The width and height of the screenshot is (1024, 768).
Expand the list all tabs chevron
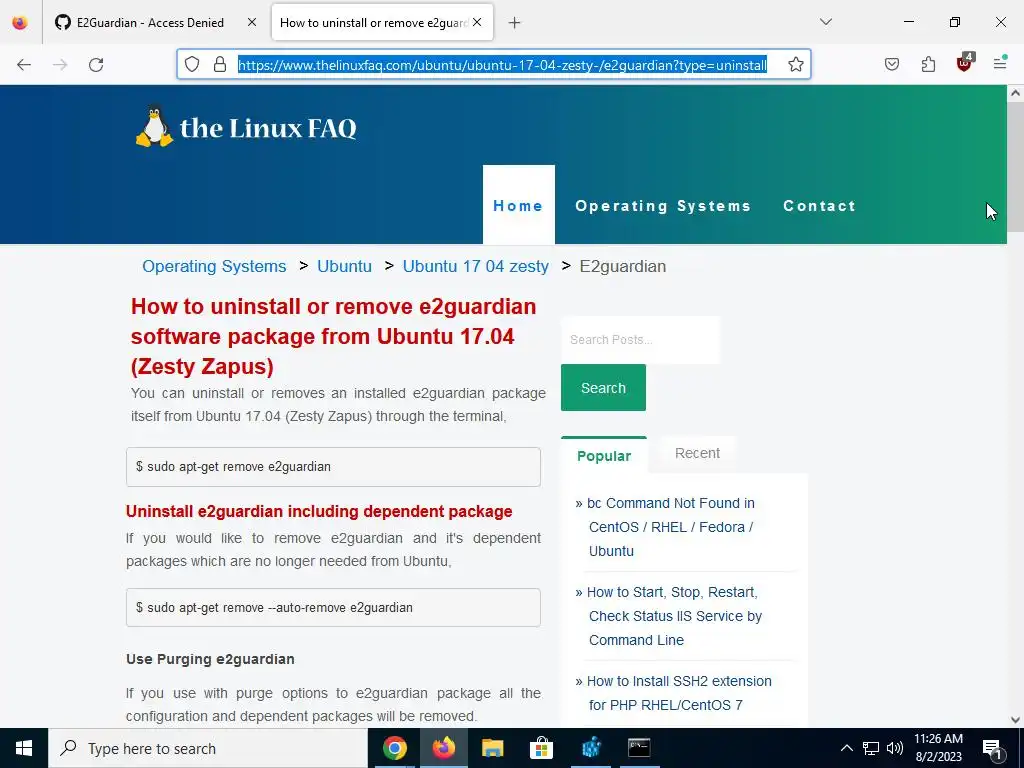pos(826,22)
